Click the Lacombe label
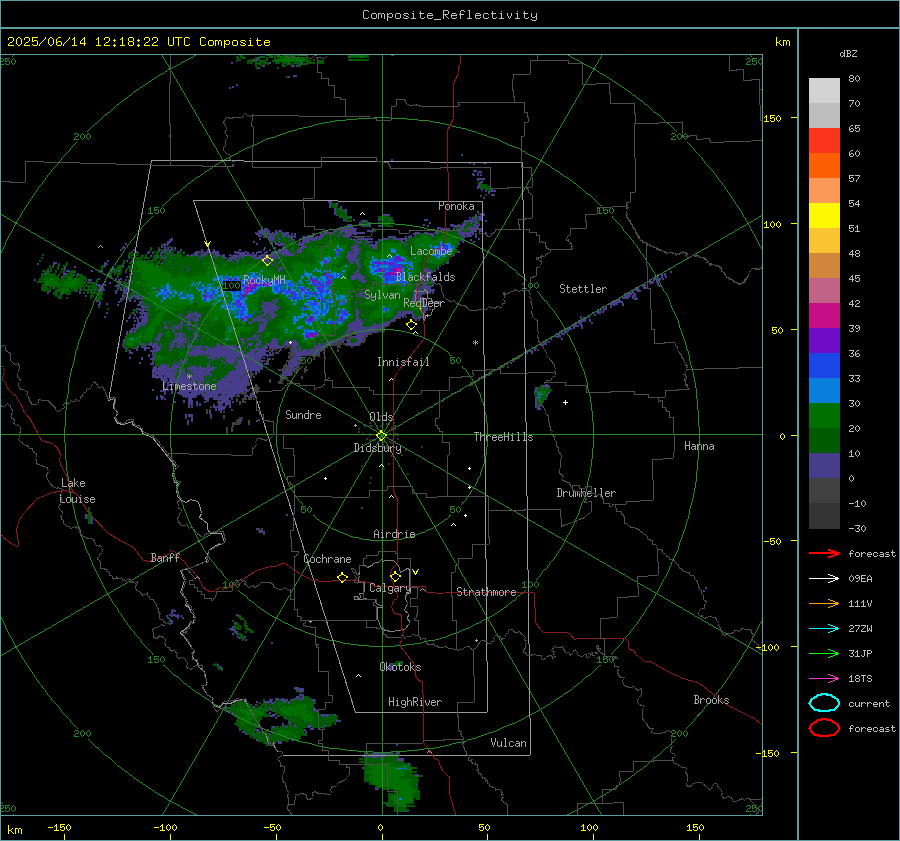The height and width of the screenshot is (841, 900). [431, 251]
